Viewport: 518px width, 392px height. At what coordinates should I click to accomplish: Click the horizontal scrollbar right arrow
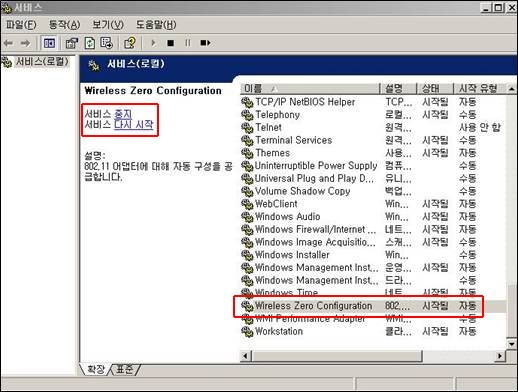(x=500, y=356)
